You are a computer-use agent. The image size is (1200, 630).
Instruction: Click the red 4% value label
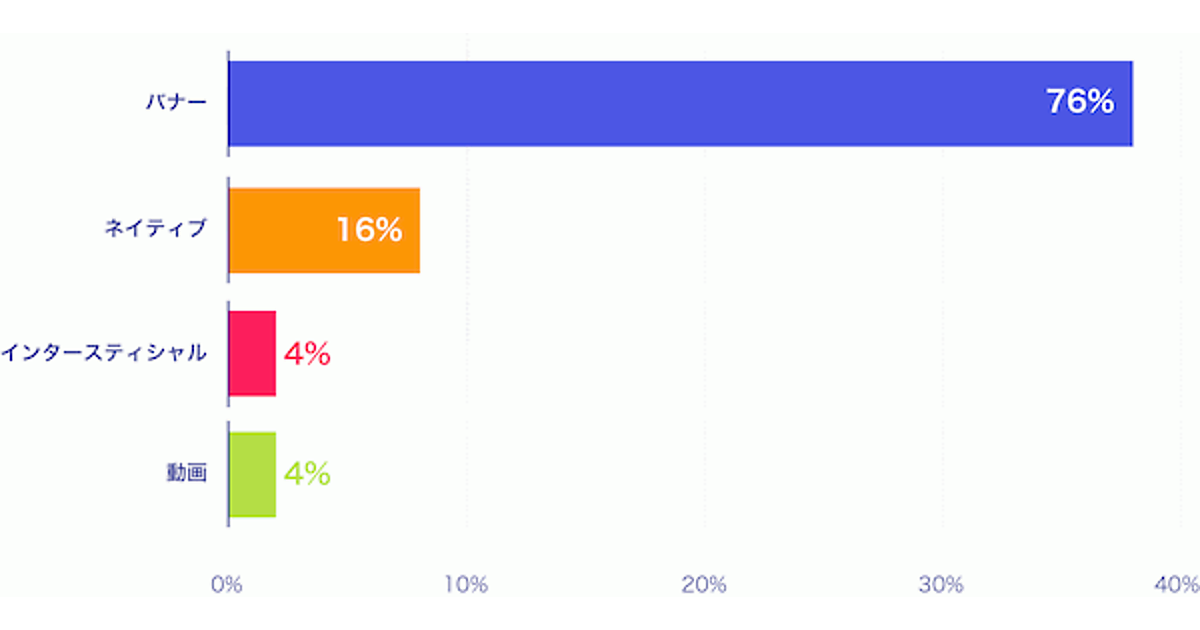[307, 354]
